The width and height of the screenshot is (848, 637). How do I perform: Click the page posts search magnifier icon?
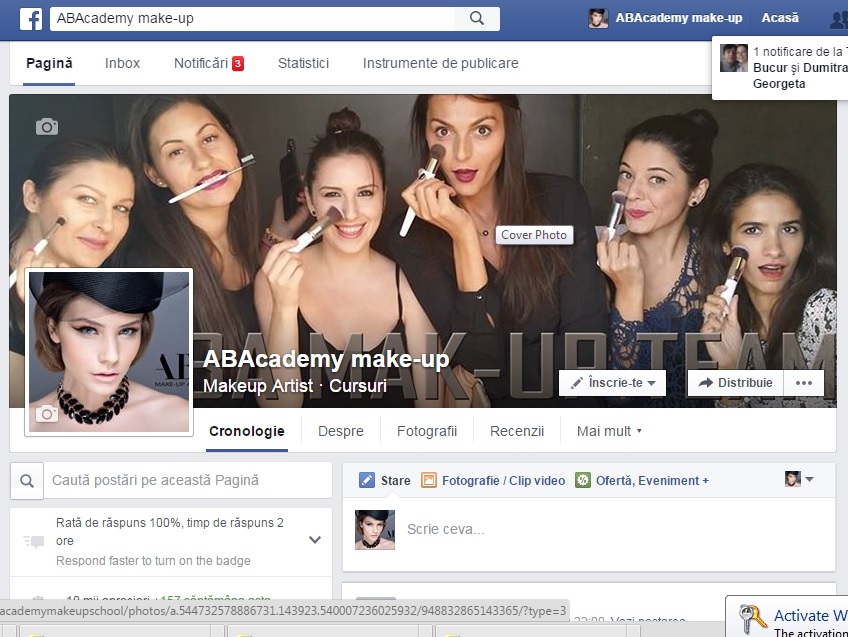click(x=26, y=481)
